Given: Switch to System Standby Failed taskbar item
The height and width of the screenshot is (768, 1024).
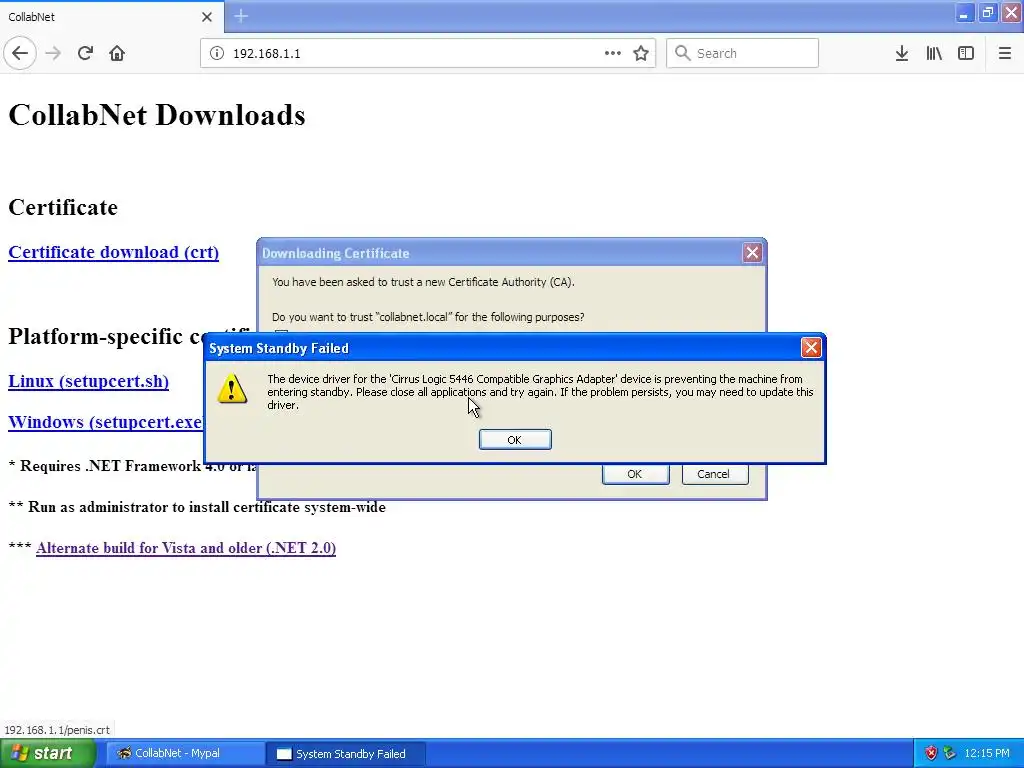Looking at the screenshot, I should coord(346,754).
